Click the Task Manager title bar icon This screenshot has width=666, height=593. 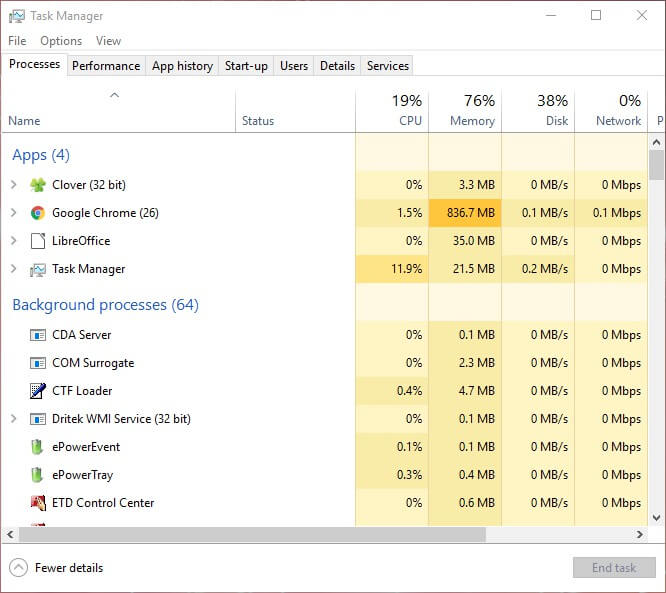point(17,16)
